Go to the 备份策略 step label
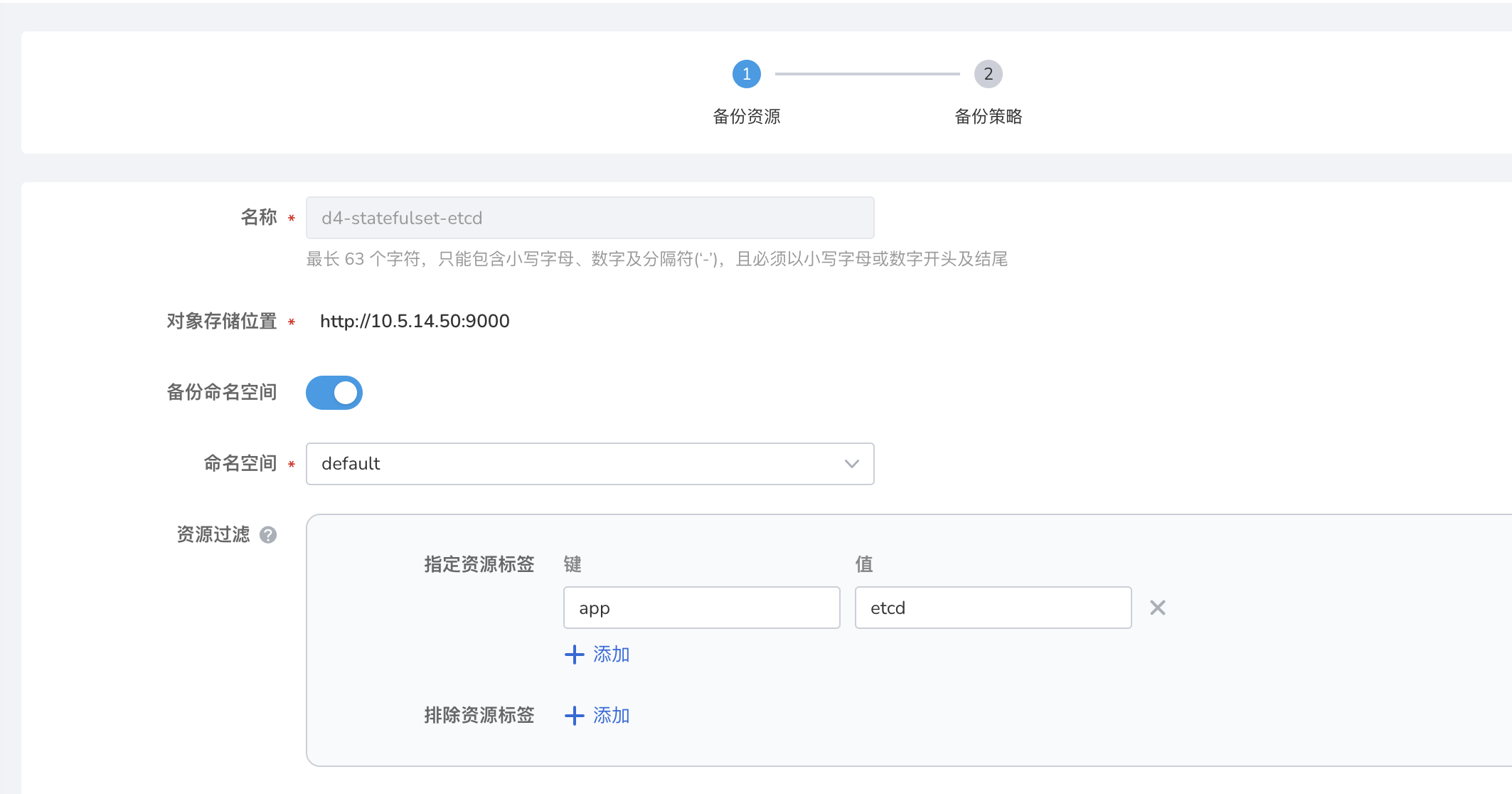Viewport: 1512px width, 794px height. (x=988, y=117)
